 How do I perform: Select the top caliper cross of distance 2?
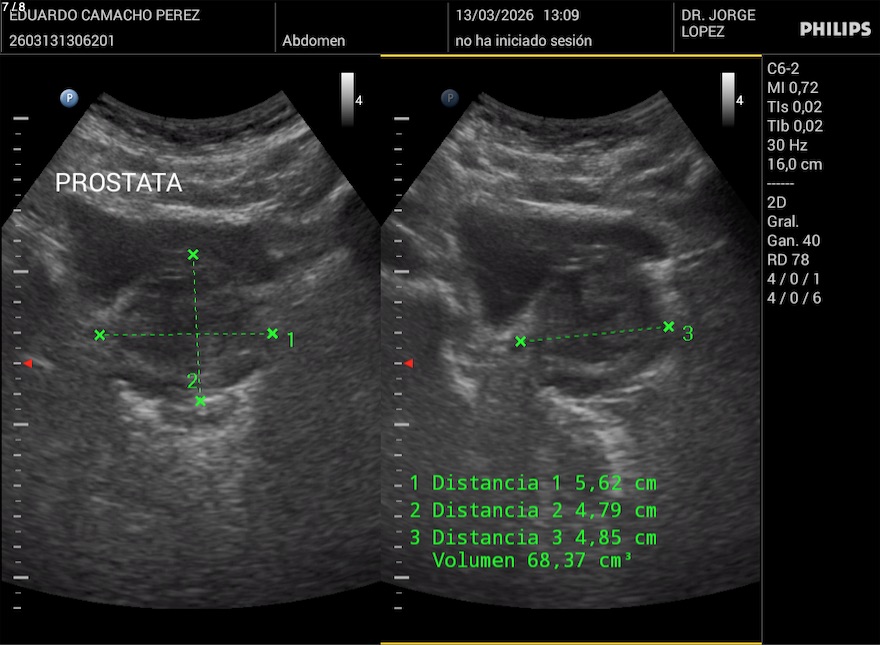pos(193,255)
